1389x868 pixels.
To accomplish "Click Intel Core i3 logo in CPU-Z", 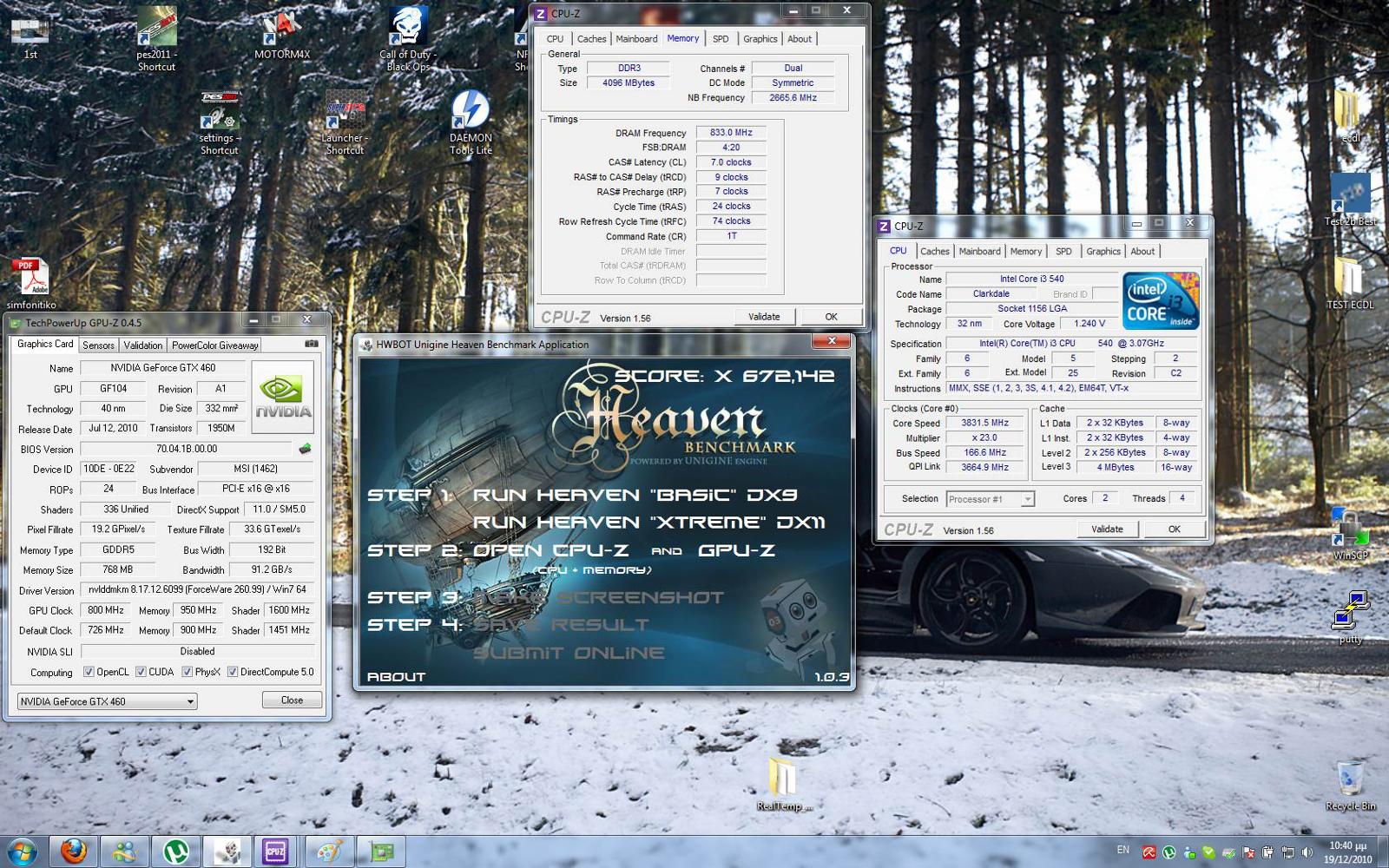I will 1161,300.
